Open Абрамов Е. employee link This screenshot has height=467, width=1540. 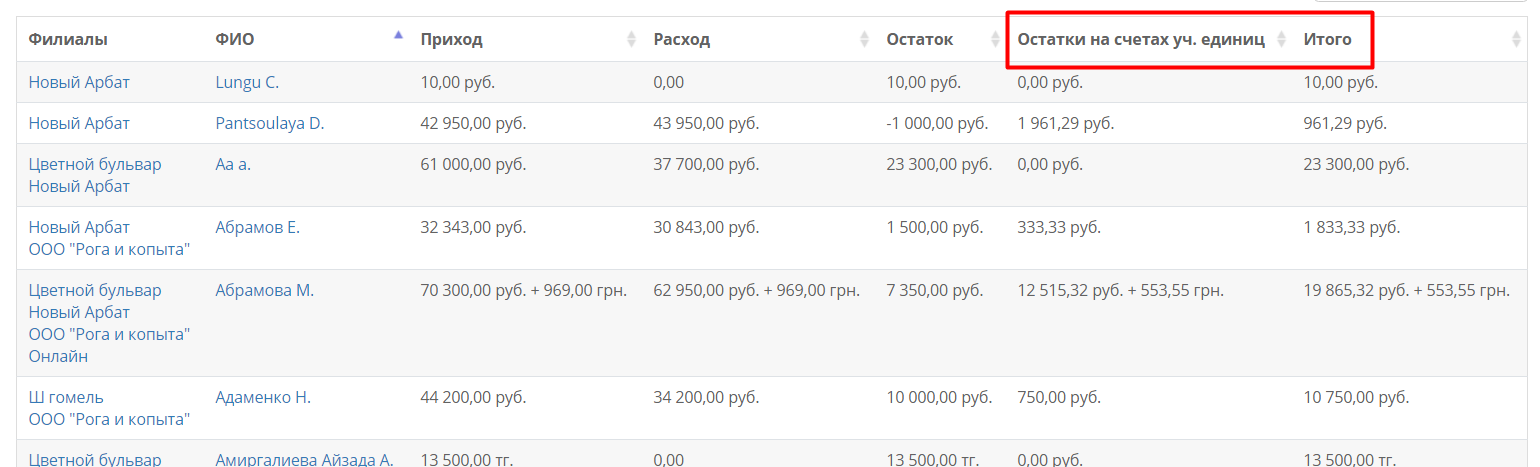[x=258, y=227]
